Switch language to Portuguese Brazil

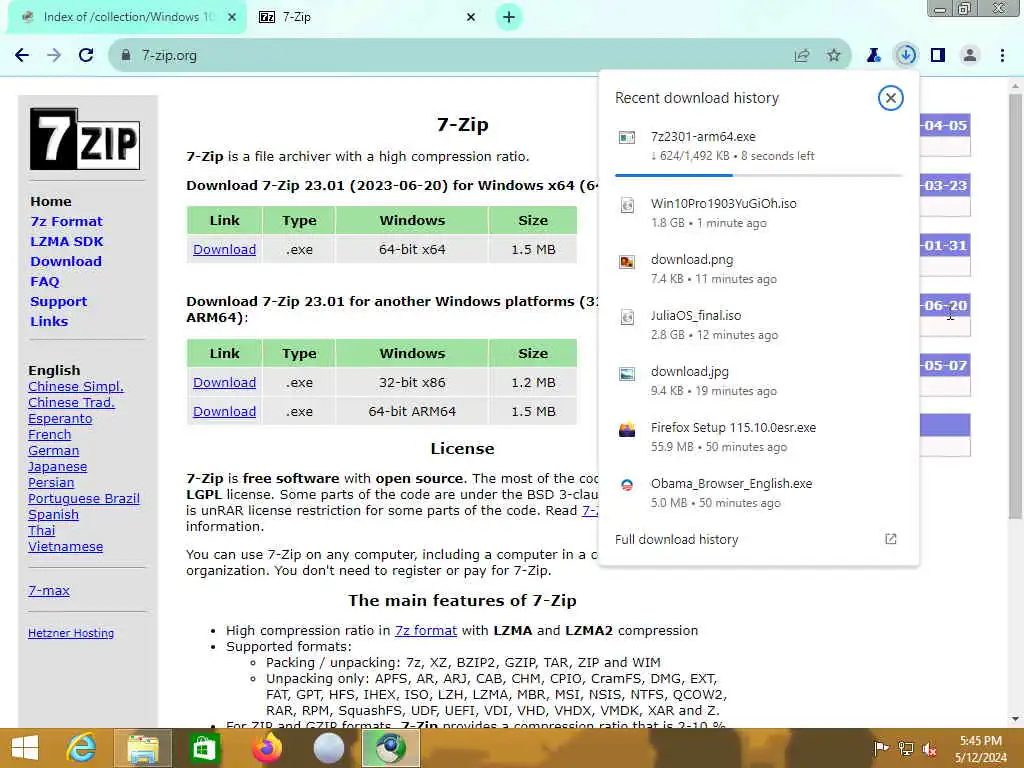click(84, 499)
